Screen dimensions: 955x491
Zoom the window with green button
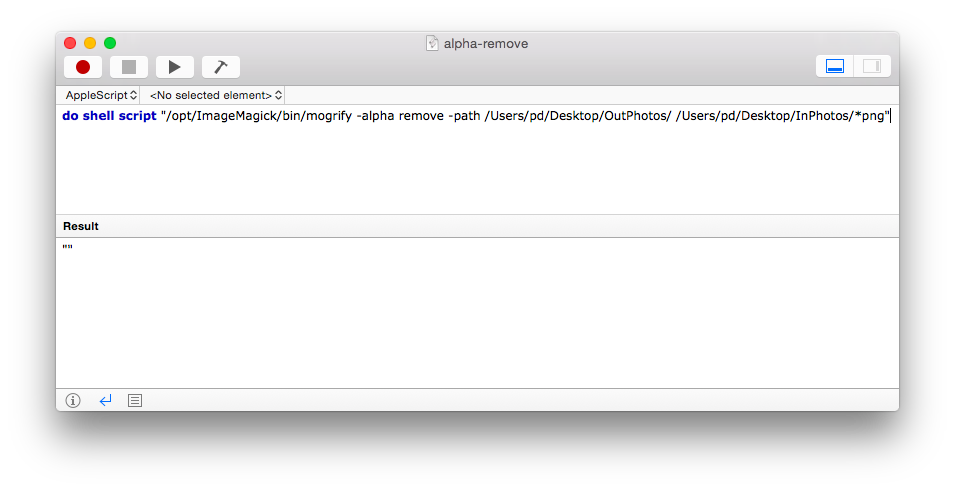110,43
